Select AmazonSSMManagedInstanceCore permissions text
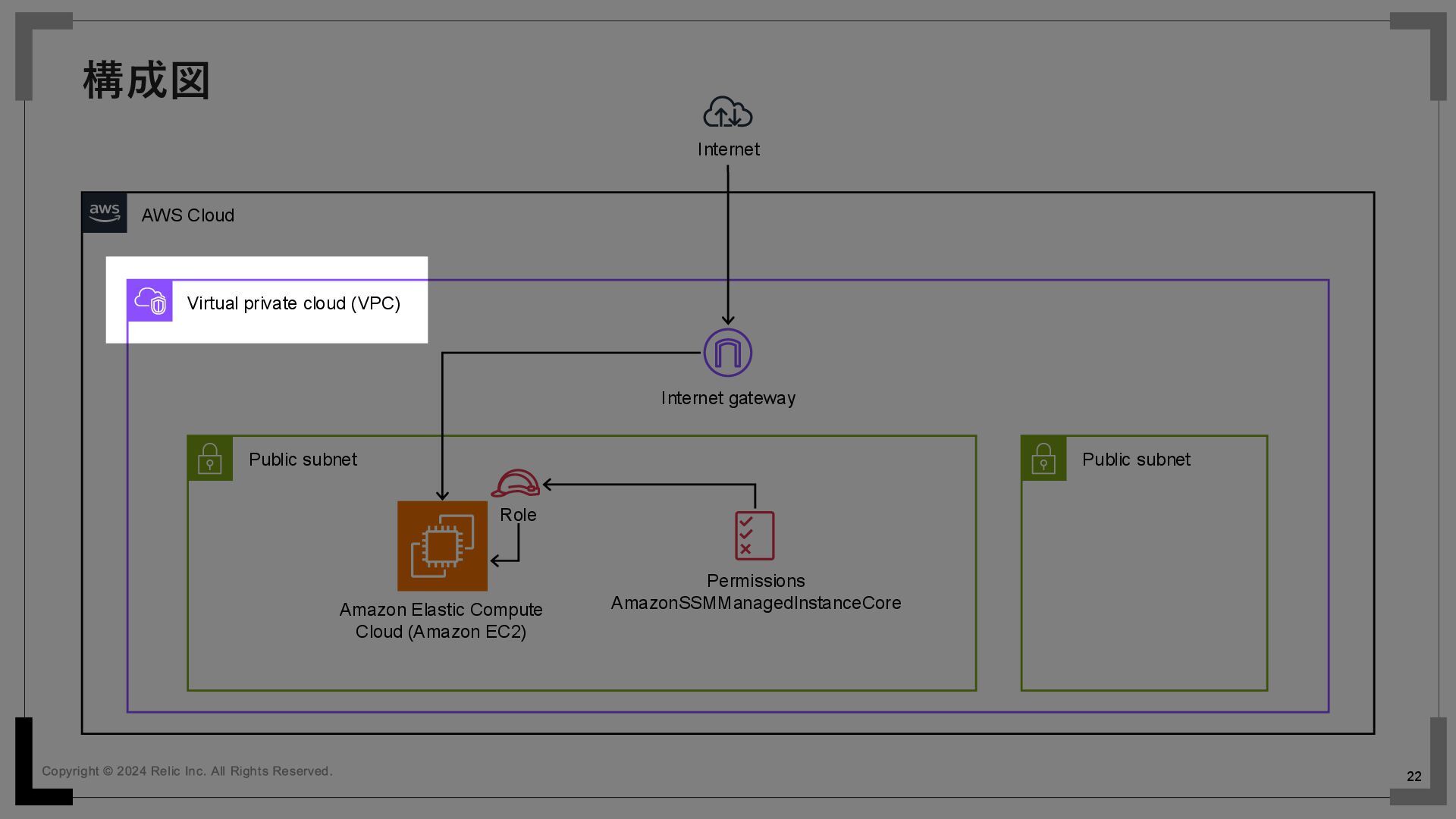 click(x=756, y=603)
